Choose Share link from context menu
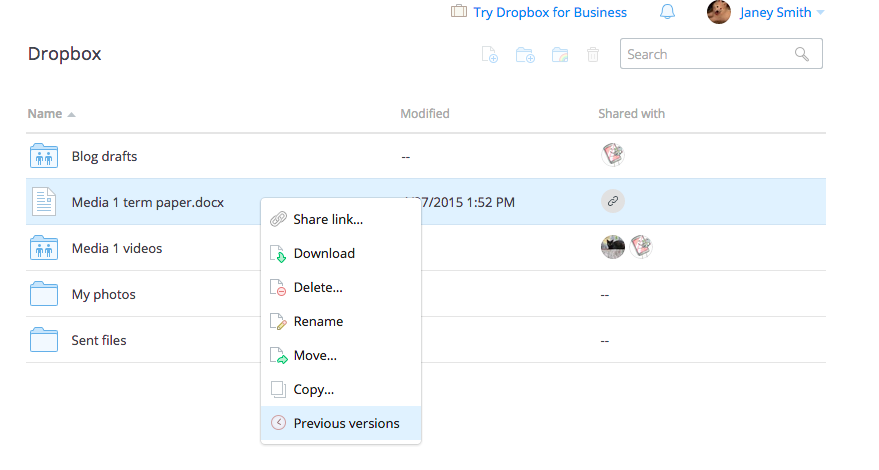 coord(327,219)
